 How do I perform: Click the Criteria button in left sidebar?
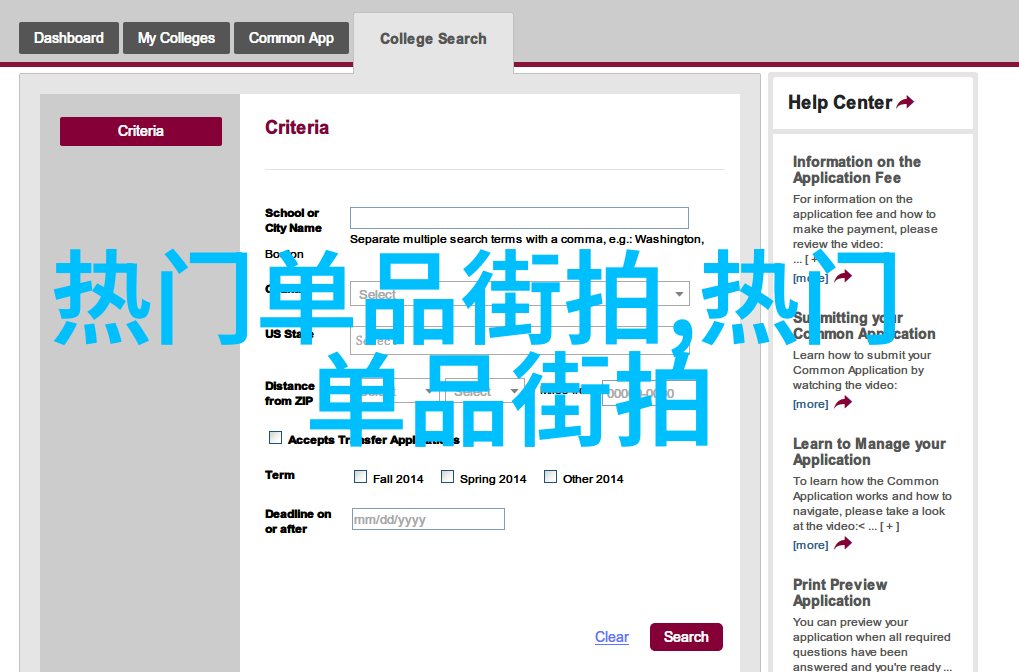click(141, 131)
